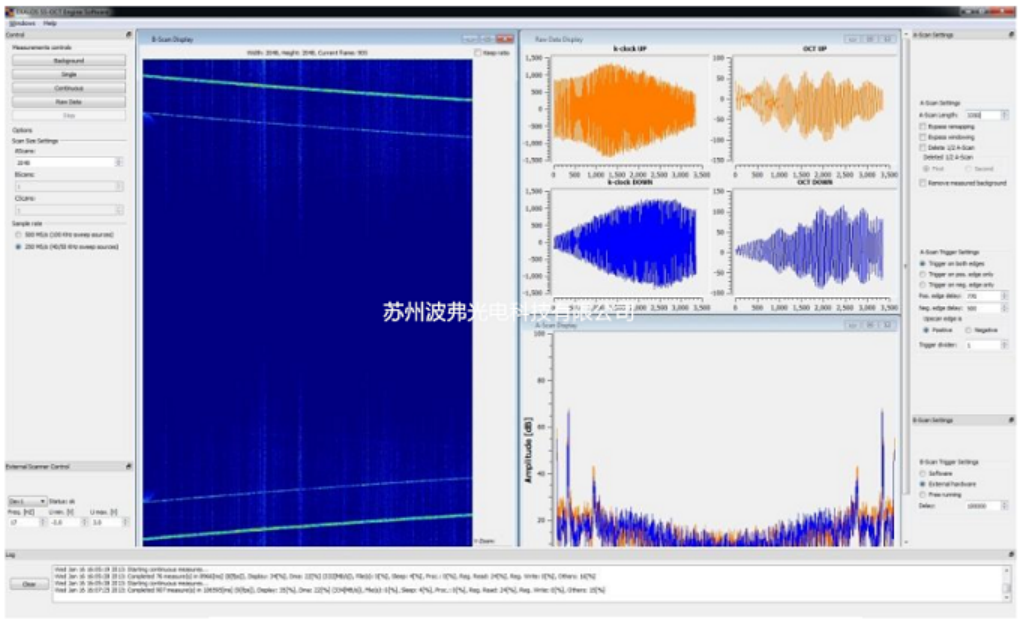Choose the Free-running B-Scan trigger option
This screenshot has height=623, width=1020.
click(922, 494)
